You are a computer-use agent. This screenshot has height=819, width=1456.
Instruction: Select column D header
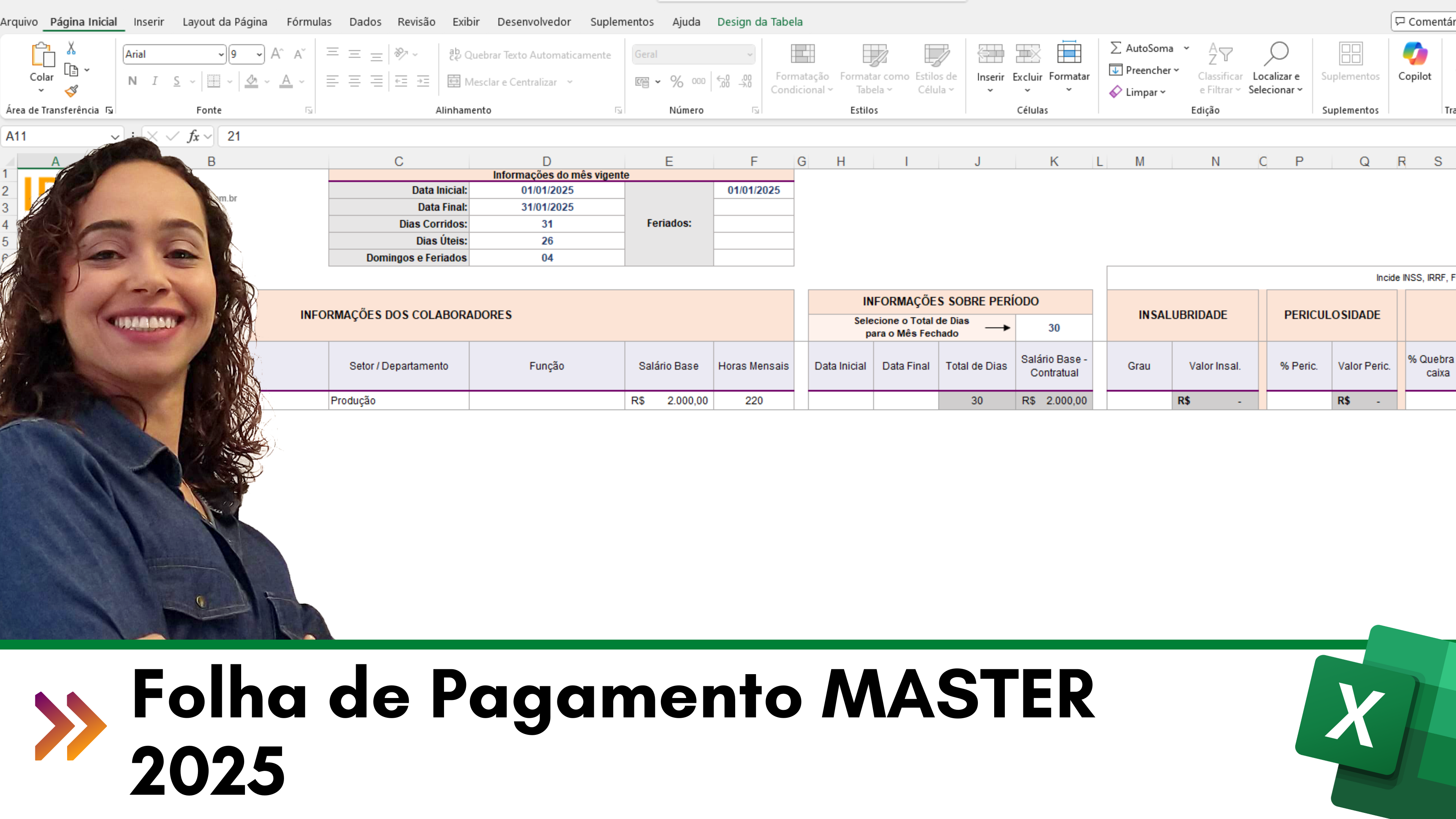pos(546,161)
